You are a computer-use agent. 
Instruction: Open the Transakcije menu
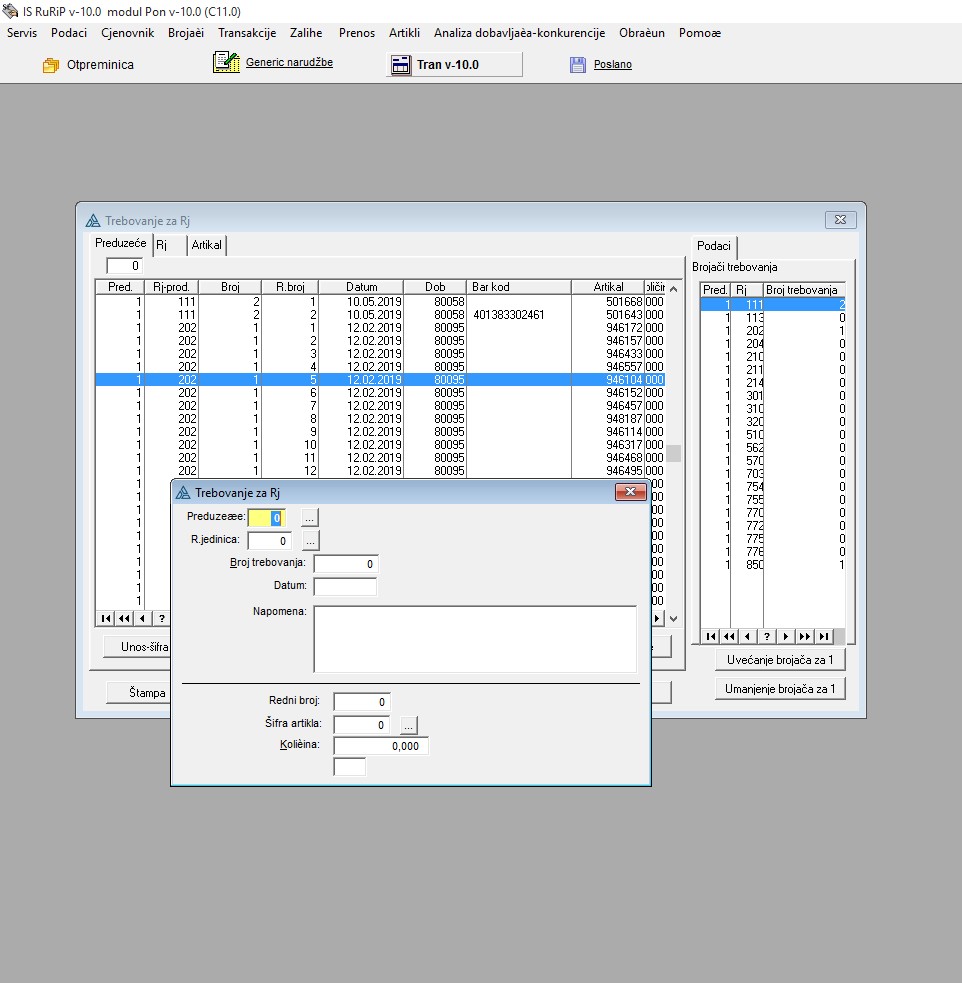[x=247, y=33]
